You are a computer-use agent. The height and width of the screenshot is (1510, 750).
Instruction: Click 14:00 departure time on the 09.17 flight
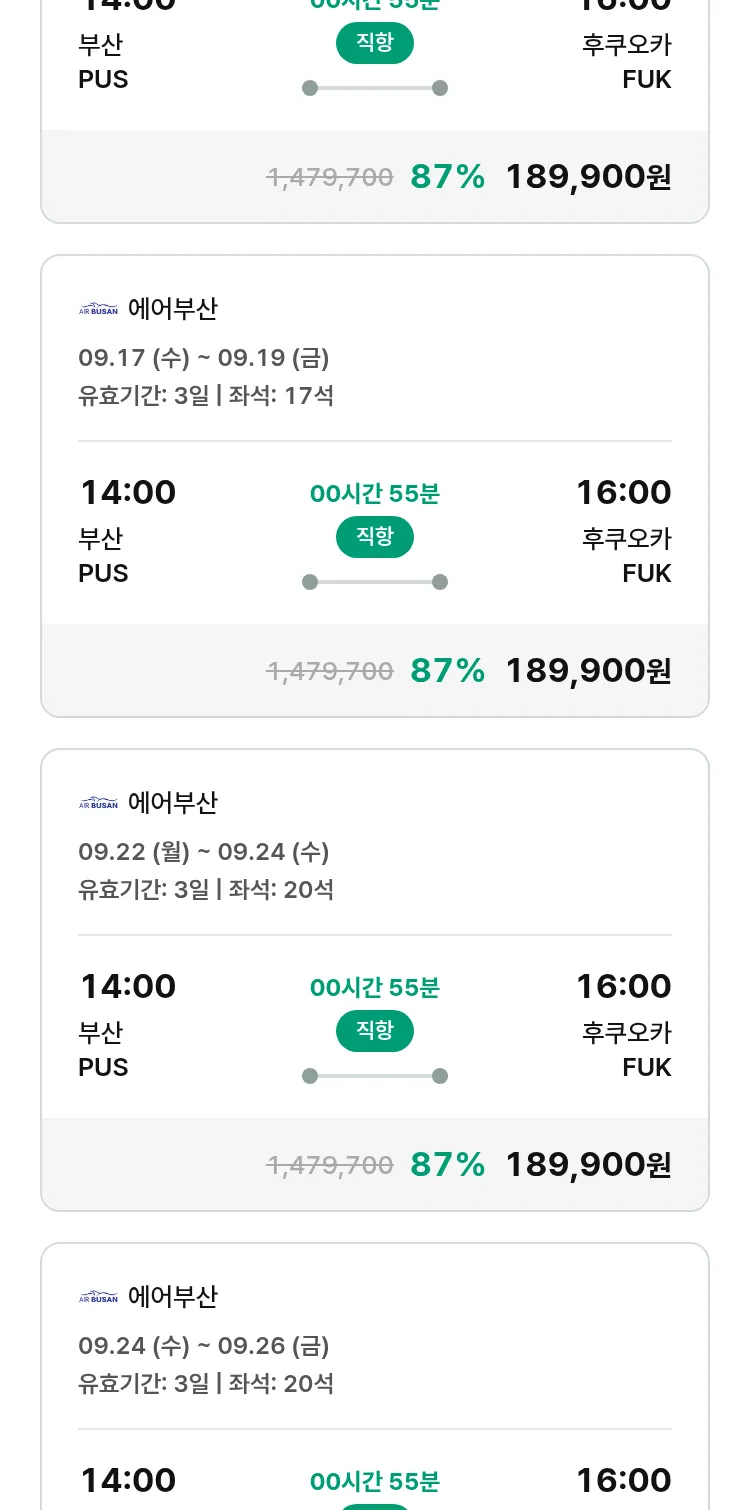tap(128, 492)
